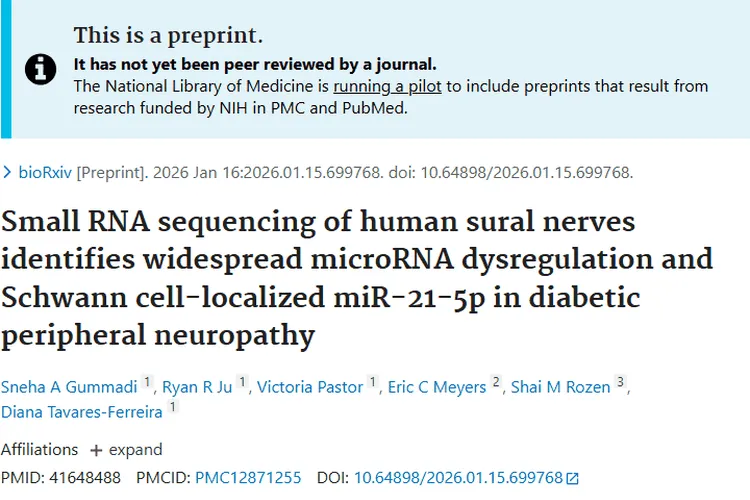Click affiliation superscript 2 after Eric C Meyers

click(496, 383)
